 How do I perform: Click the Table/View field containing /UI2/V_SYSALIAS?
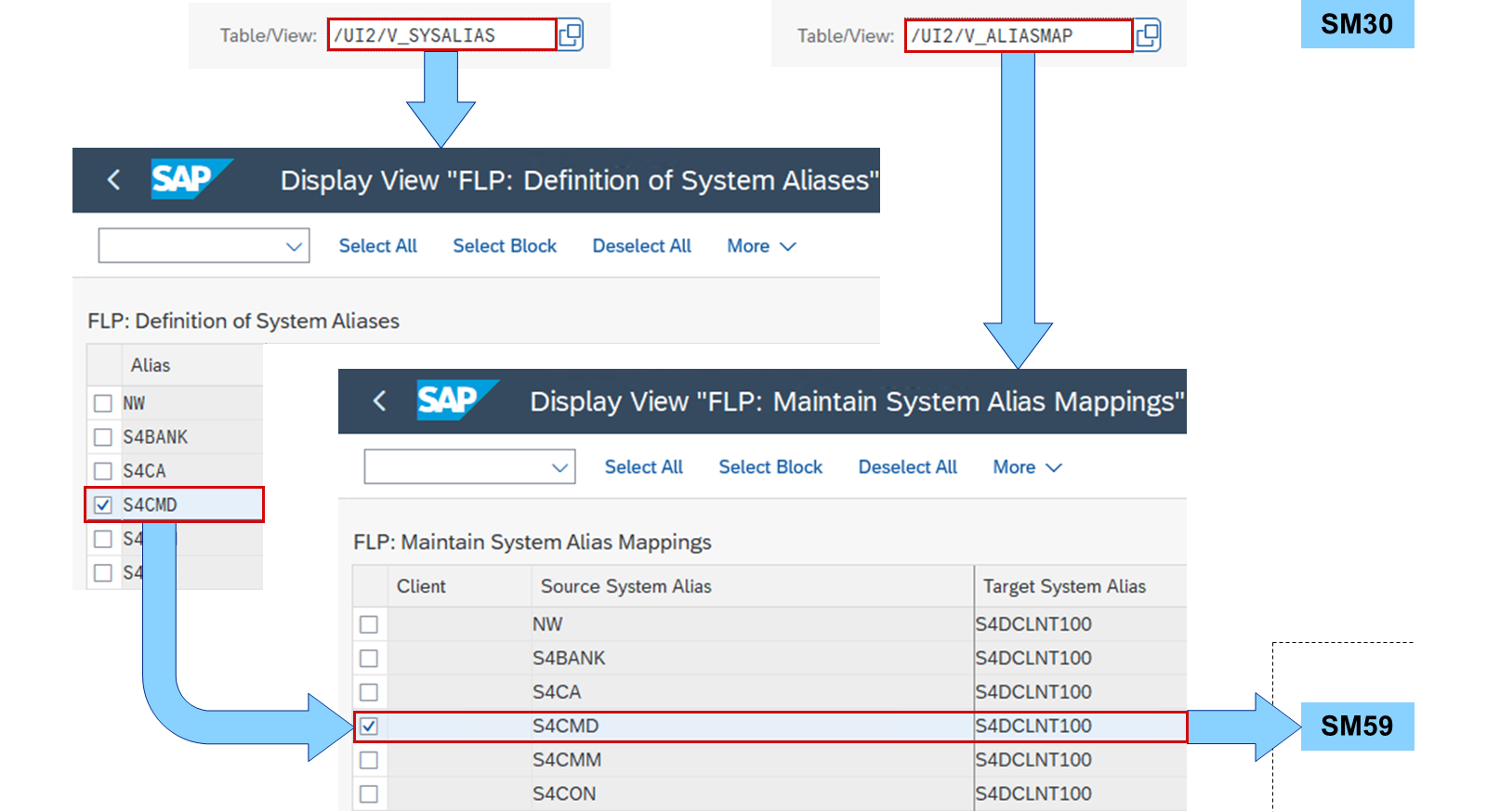click(x=441, y=35)
